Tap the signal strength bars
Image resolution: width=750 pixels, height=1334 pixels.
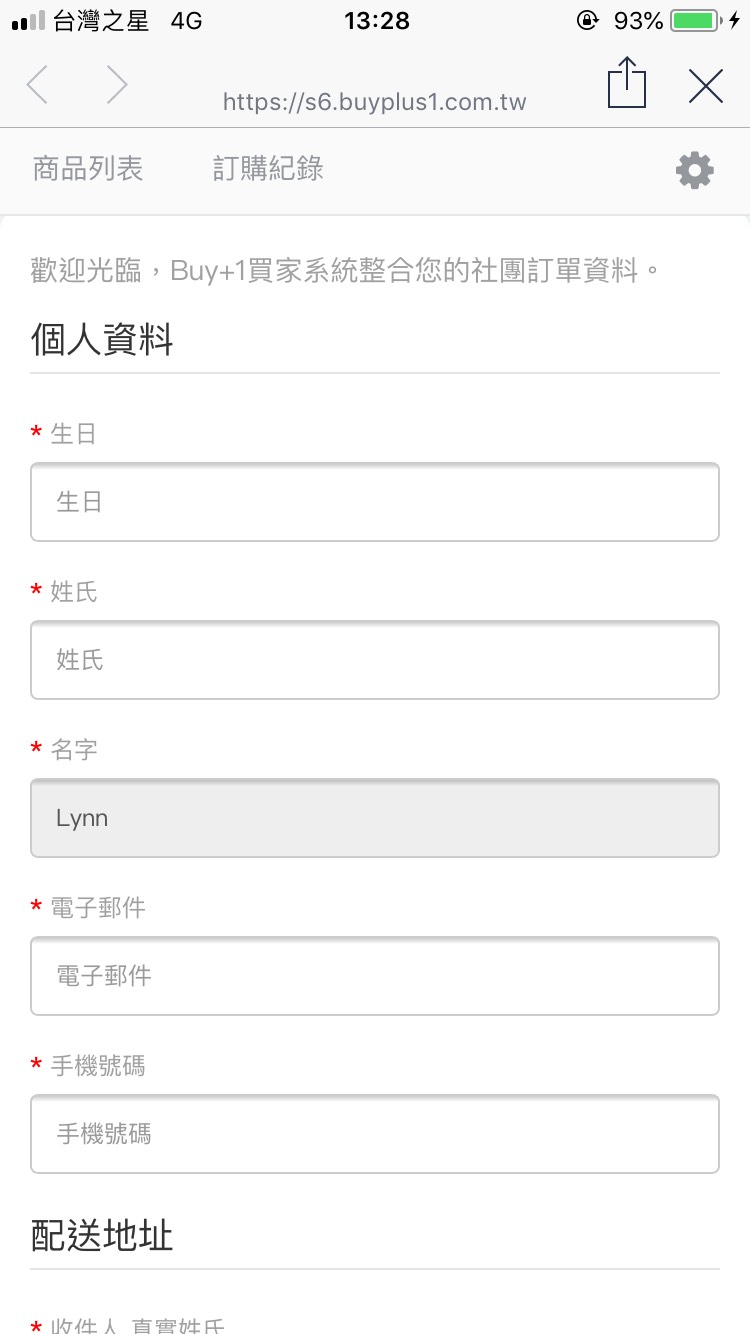(29, 21)
